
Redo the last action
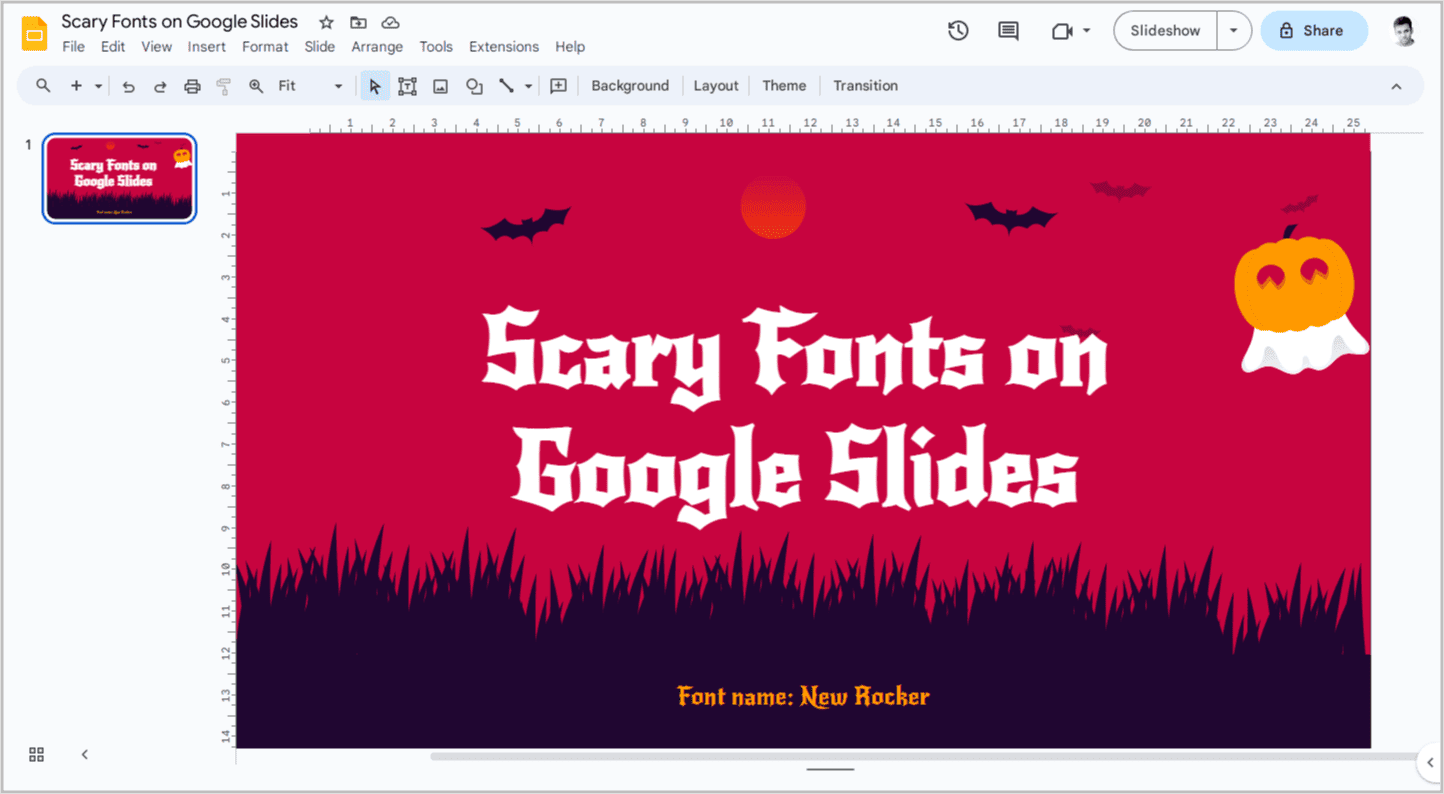(160, 86)
